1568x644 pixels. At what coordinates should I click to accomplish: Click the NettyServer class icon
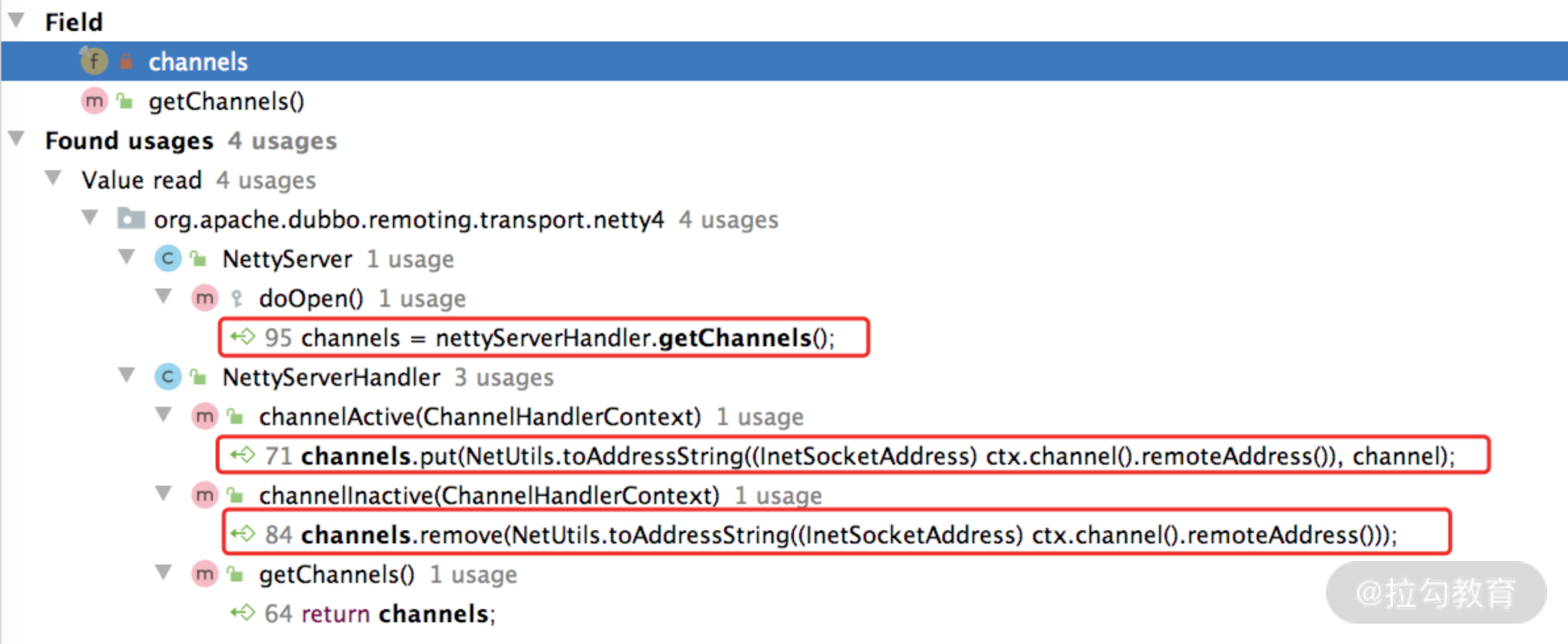pos(168,259)
